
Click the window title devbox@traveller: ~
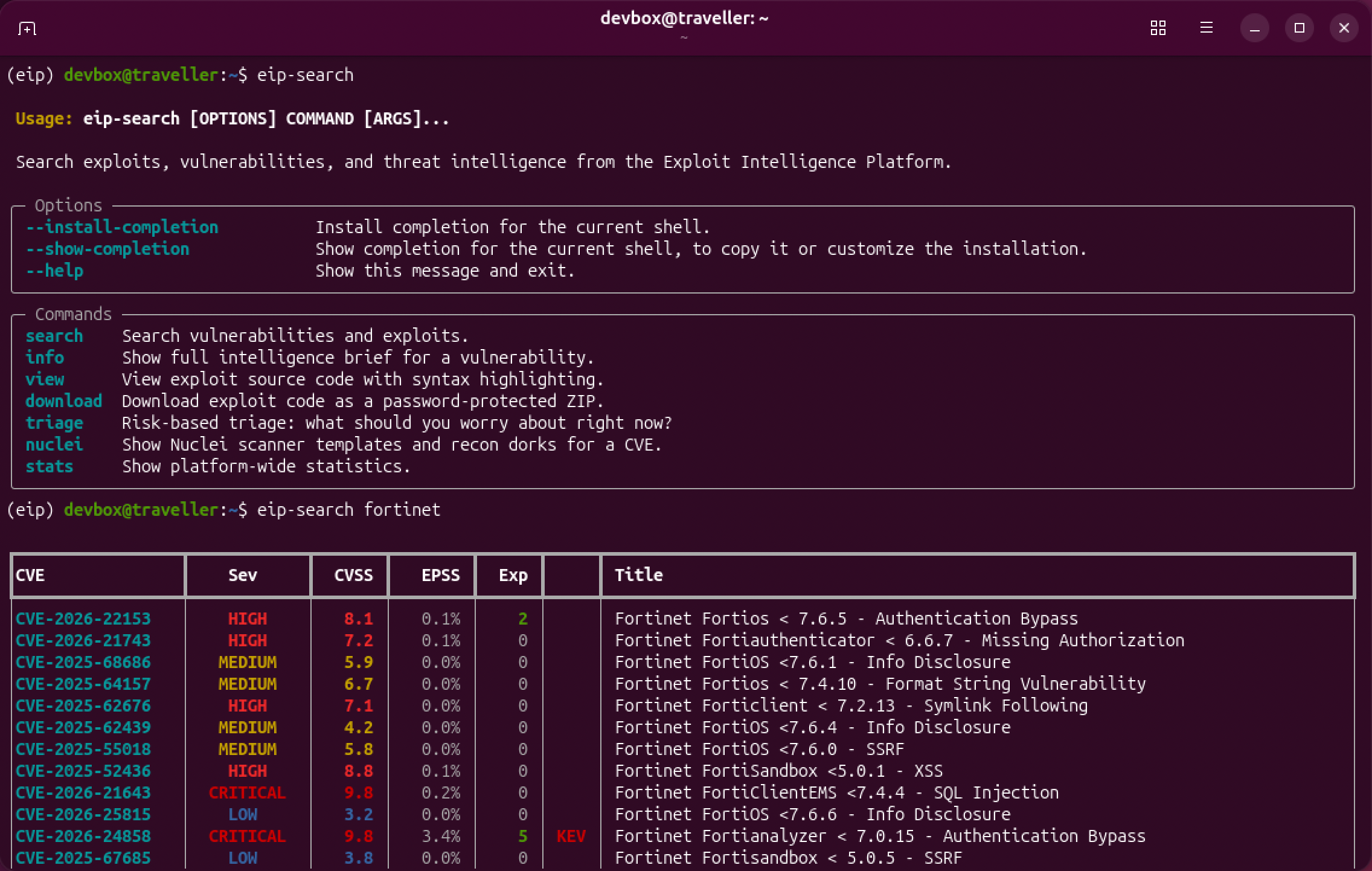(x=684, y=19)
